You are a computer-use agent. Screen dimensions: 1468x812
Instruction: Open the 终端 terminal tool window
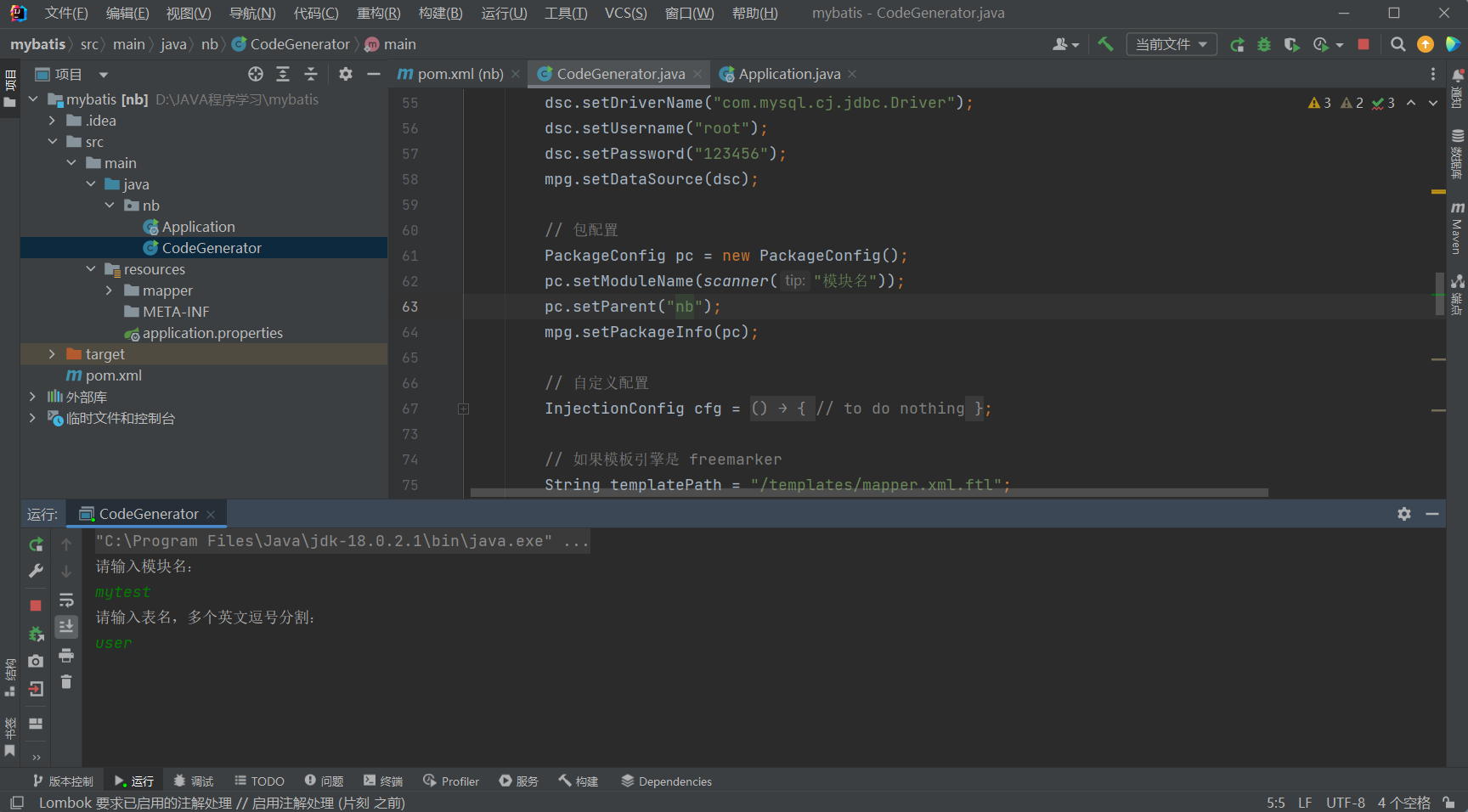[x=383, y=781]
